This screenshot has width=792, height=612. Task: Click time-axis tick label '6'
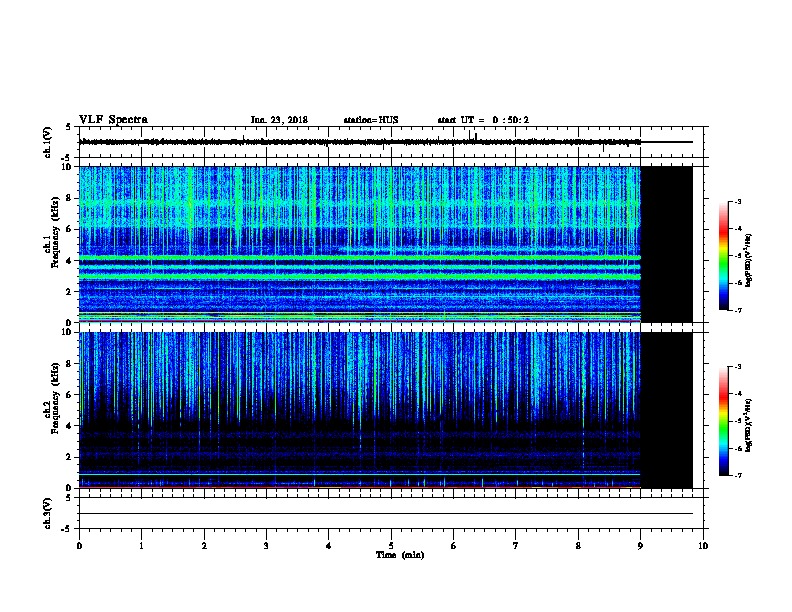pyautogui.click(x=454, y=546)
